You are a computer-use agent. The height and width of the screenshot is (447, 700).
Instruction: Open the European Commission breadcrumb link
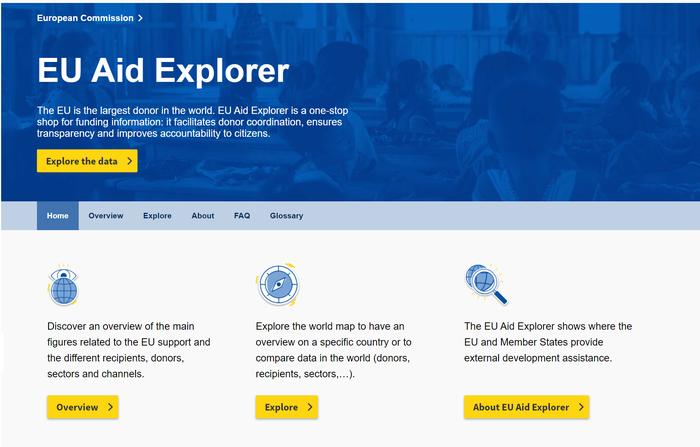click(x=90, y=18)
